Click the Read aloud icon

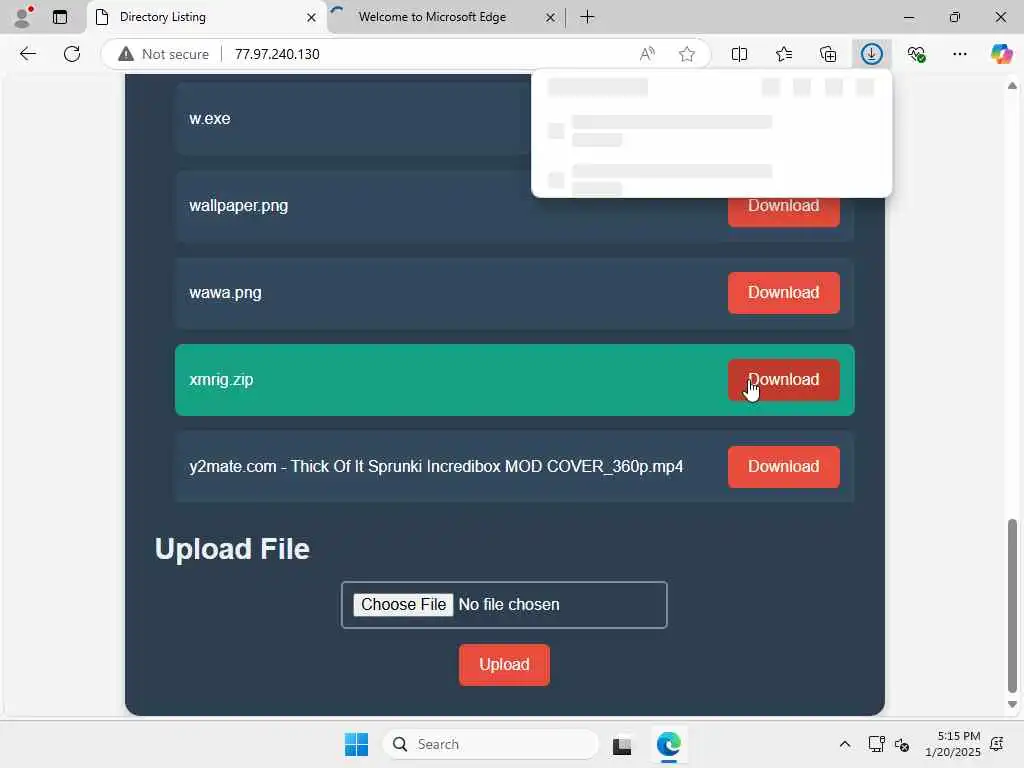pyautogui.click(x=647, y=54)
